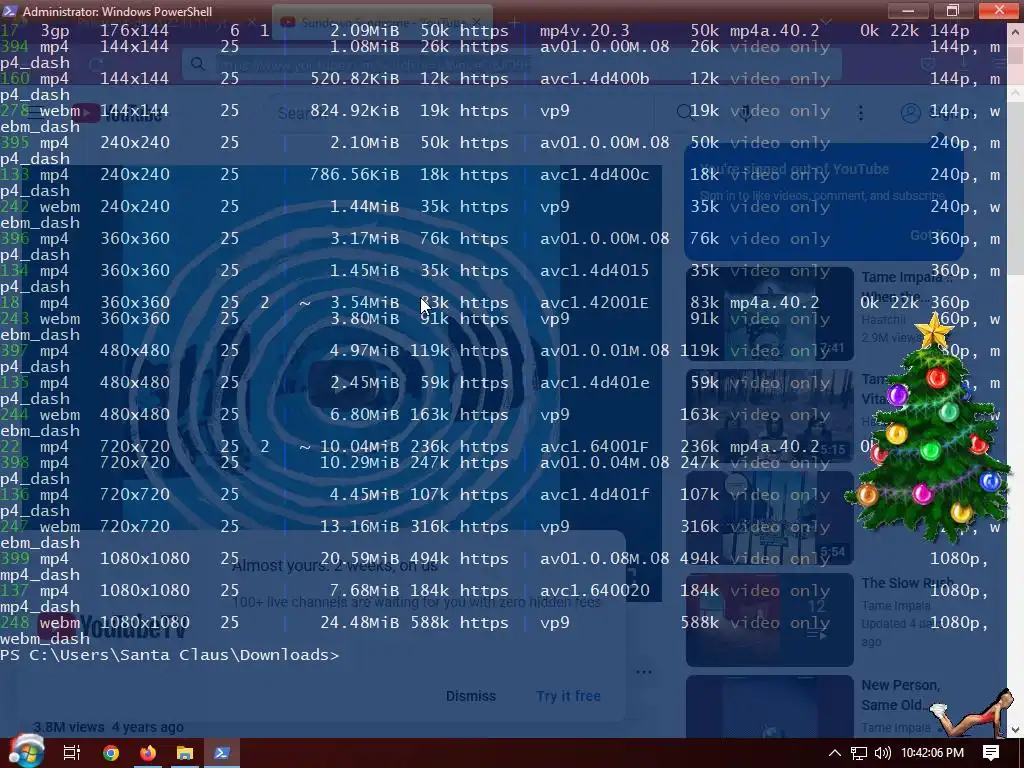Click the PowerShell scrollbar up arrow

1016,34
